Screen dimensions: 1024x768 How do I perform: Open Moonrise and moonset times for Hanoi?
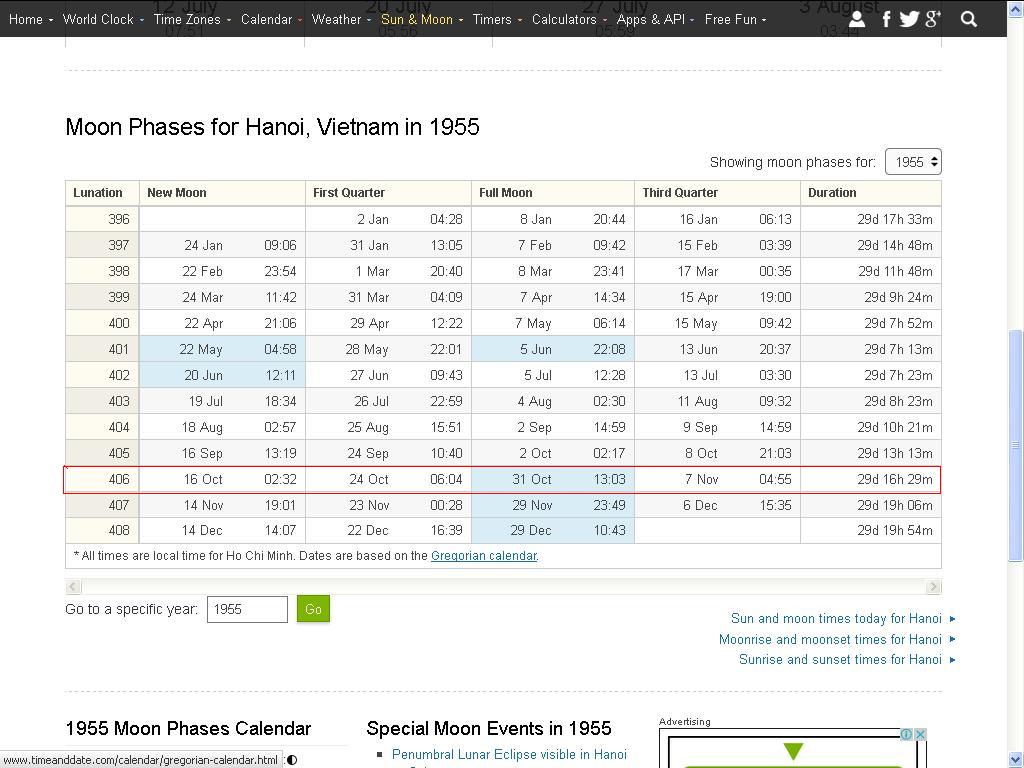tap(830, 639)
